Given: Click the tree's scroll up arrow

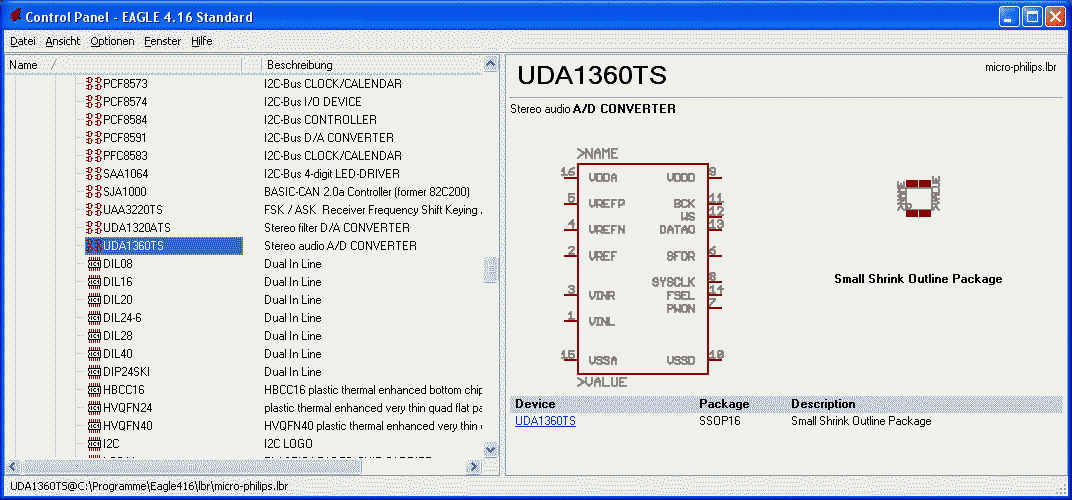Looking at the screenshot, I should (x=490, y=64).
